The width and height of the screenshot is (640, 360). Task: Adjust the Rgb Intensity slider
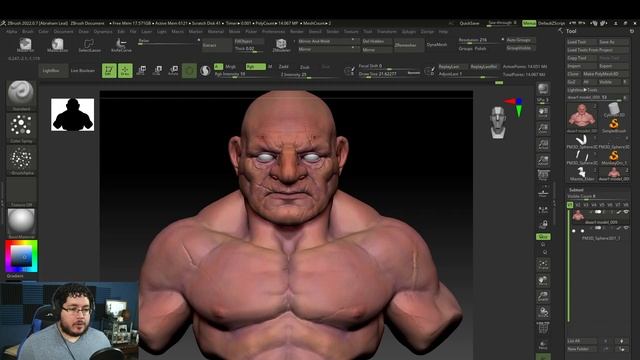[x=244, y=74]
